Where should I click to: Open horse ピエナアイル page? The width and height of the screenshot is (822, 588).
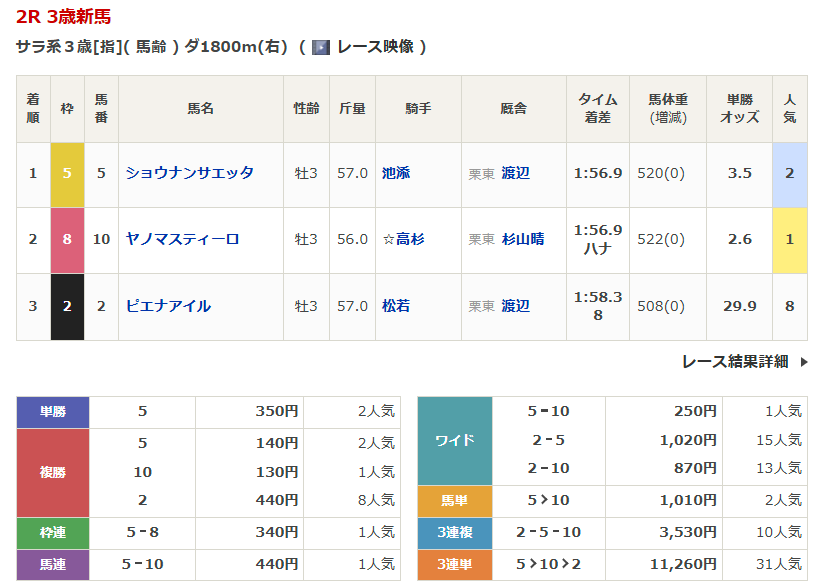click(168, 306)
